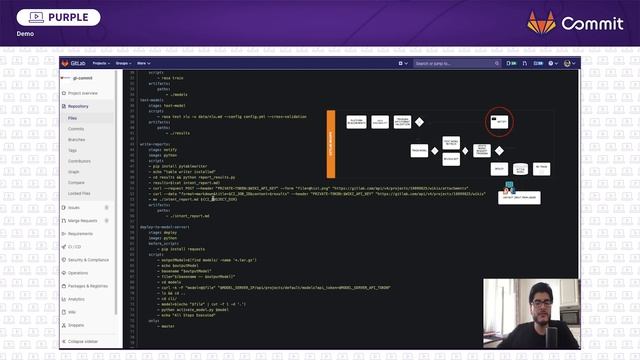Open the Groups dropdown menu
Image resolution: width=640 pixels, height=360 pixels.
click(x=123, y=63)
